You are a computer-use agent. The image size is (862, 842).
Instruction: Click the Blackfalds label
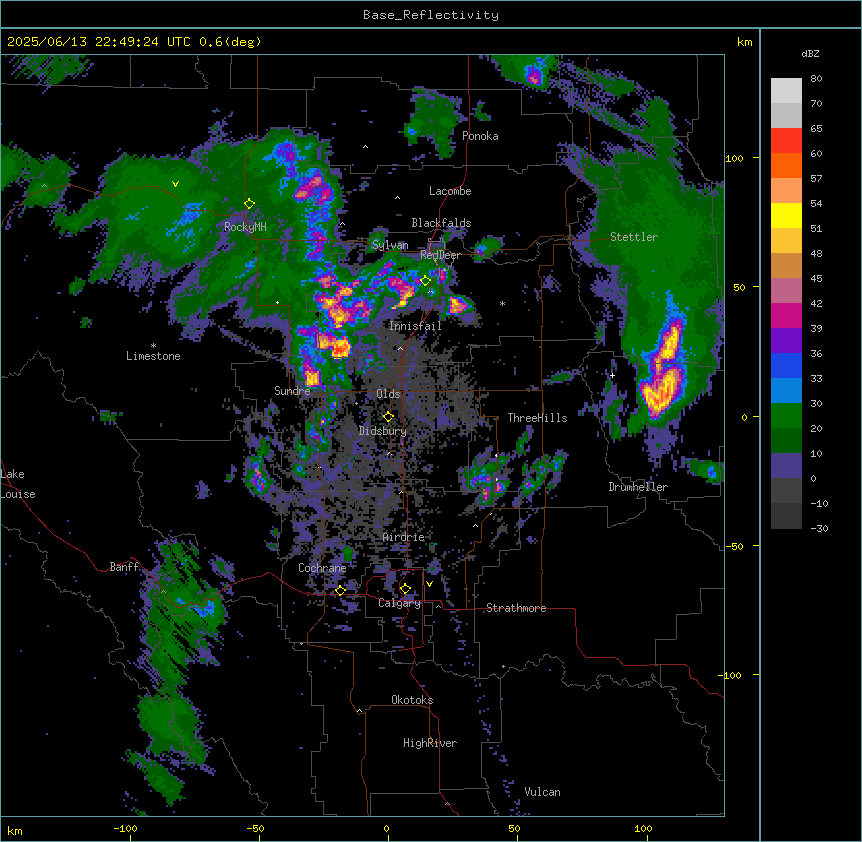(x=441, y=223)
